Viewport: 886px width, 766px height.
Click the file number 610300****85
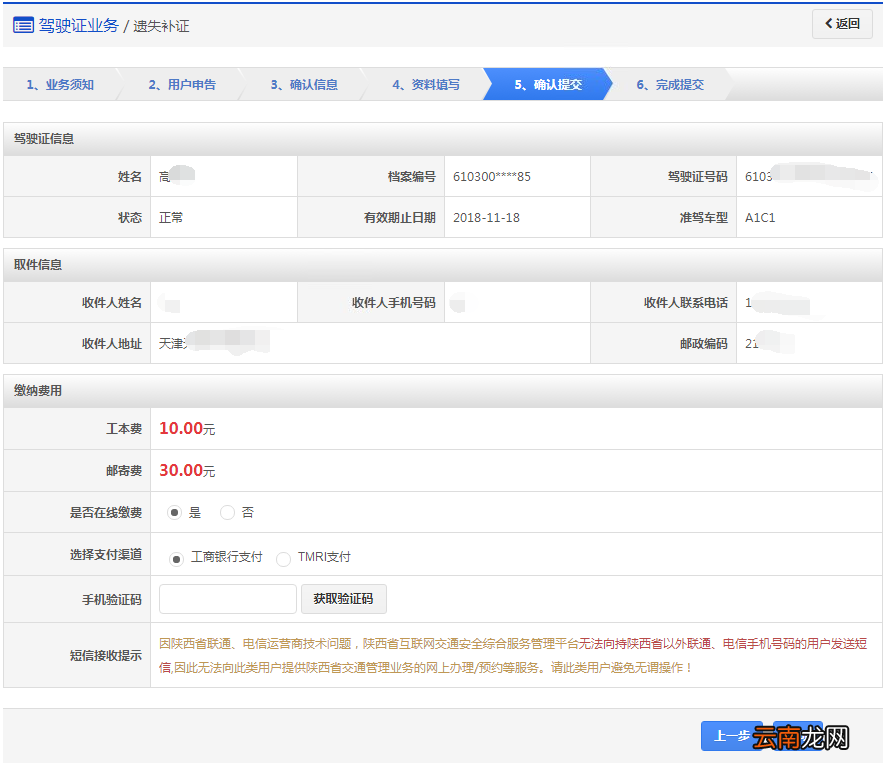point(492,177)
